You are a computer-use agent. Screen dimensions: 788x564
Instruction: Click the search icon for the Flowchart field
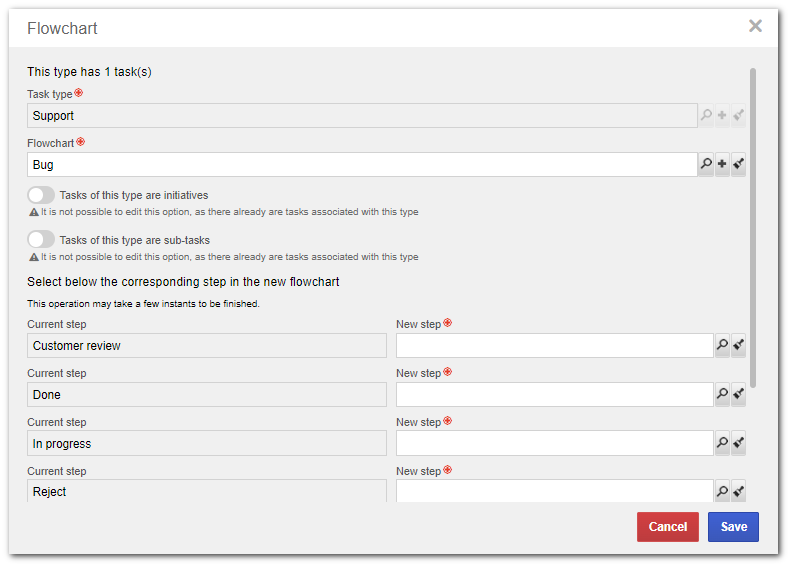(706, 164)
